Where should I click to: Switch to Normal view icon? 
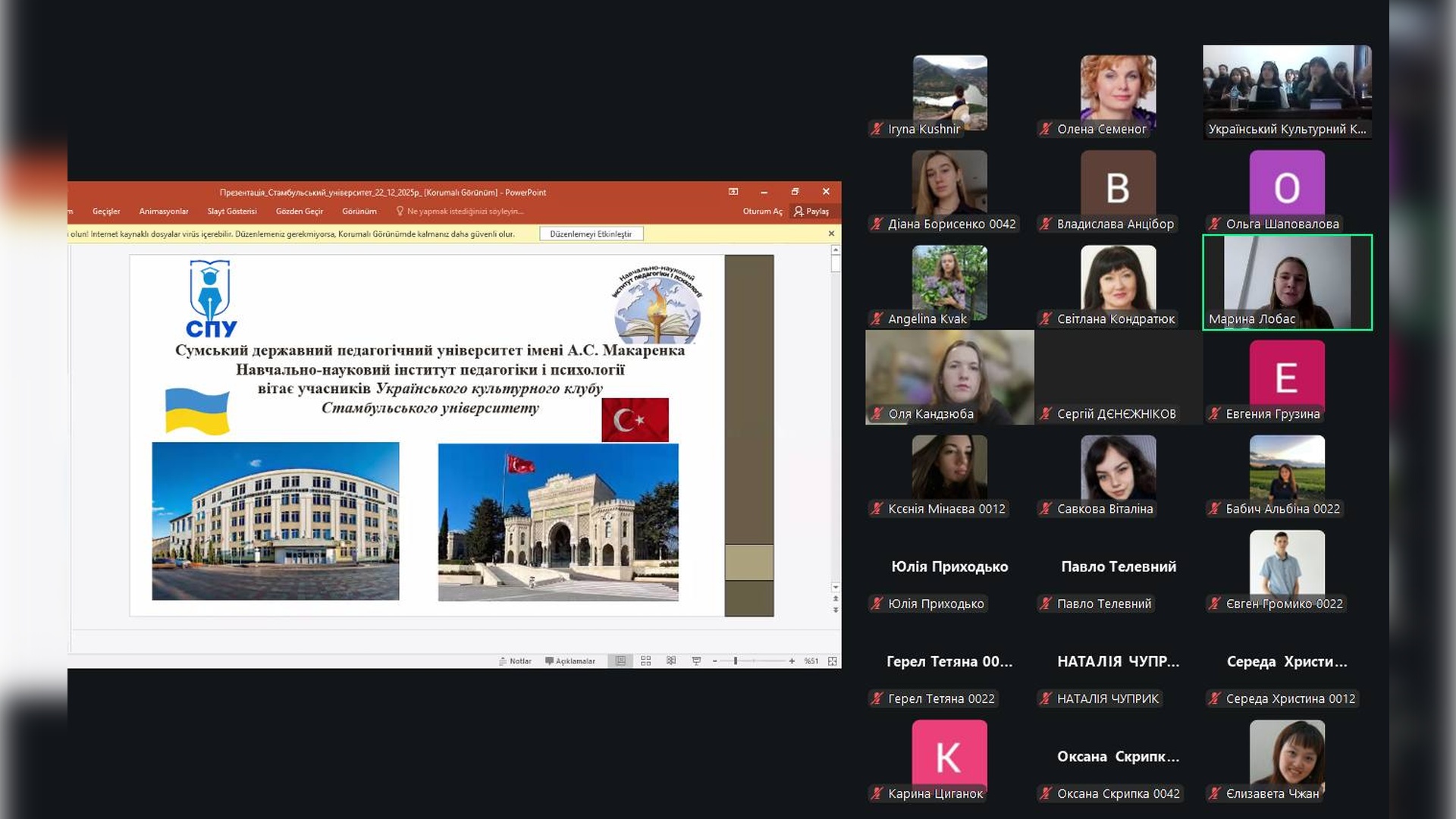click(x=620, y=661)
